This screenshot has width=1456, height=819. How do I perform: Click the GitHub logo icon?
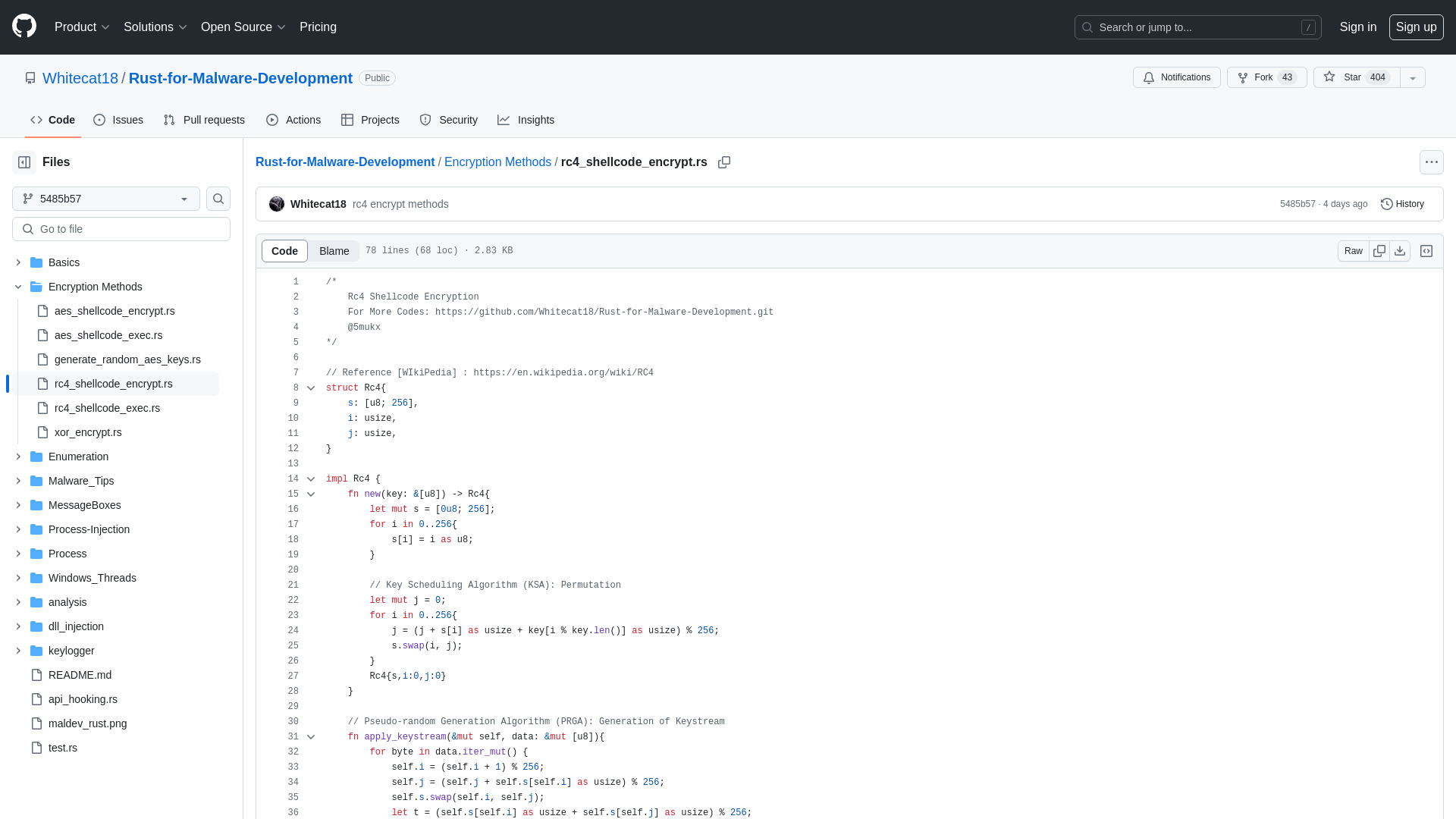pyautogui.click(x=24, y=27)
